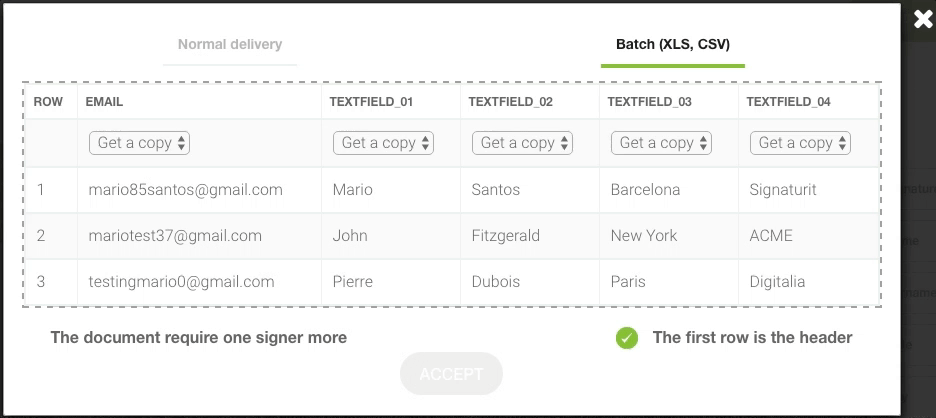936x418 pixels.
Task: Click the first row is the header label
Action: coord(752,338)
